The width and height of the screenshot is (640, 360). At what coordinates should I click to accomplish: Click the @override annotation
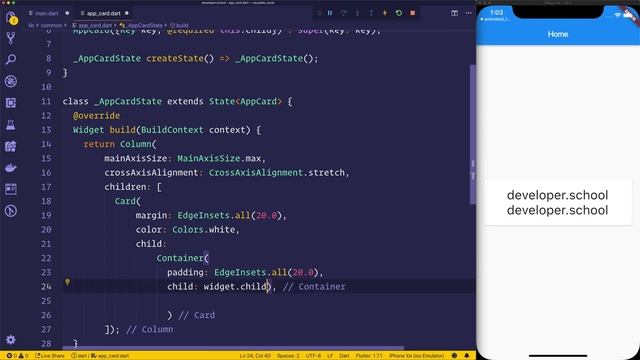tap(96, 116)
